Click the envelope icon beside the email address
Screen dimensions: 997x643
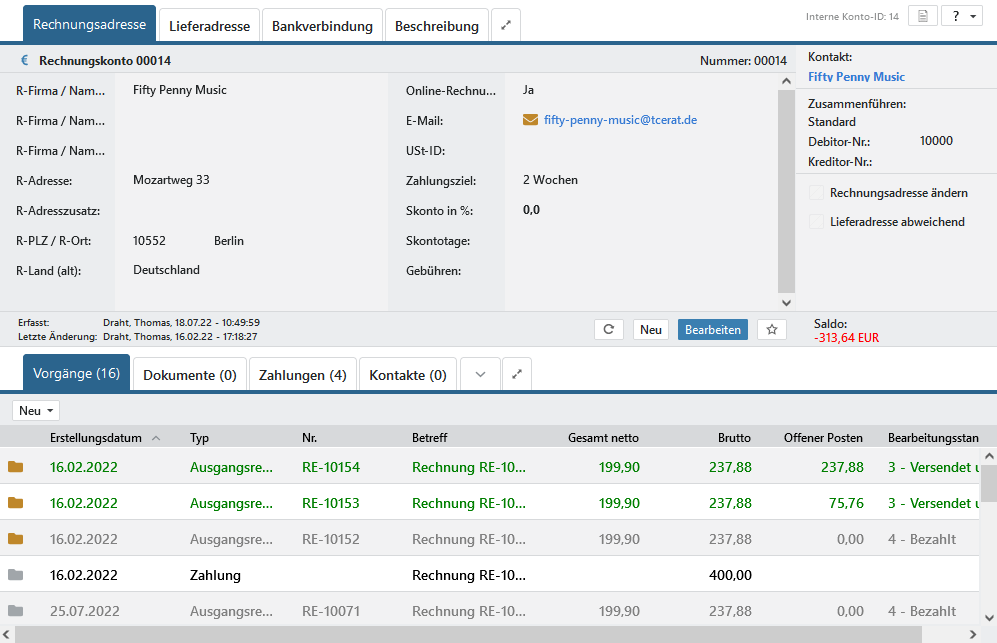tap(531, 120)
